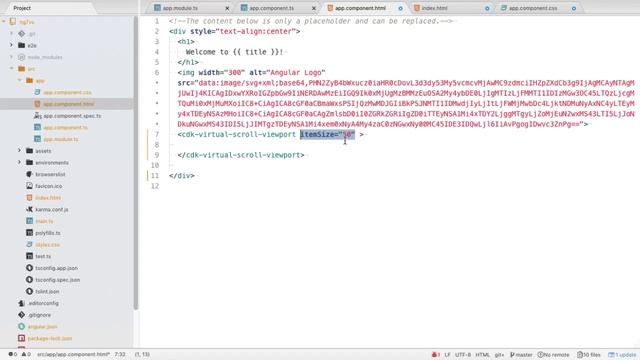Expand the .git folder

tap(11, 33)
